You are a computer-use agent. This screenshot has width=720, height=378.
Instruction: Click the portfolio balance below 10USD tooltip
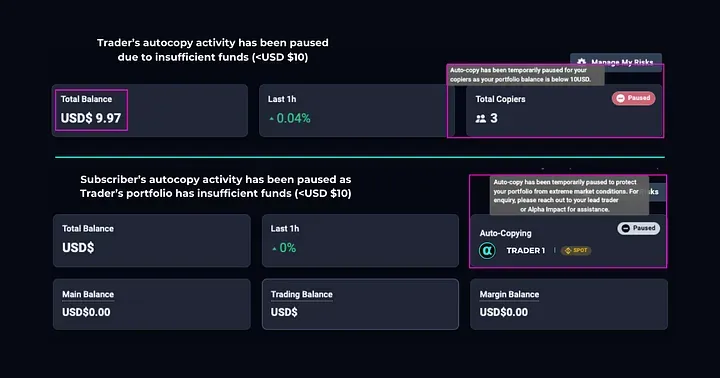(x=526, y=75)
